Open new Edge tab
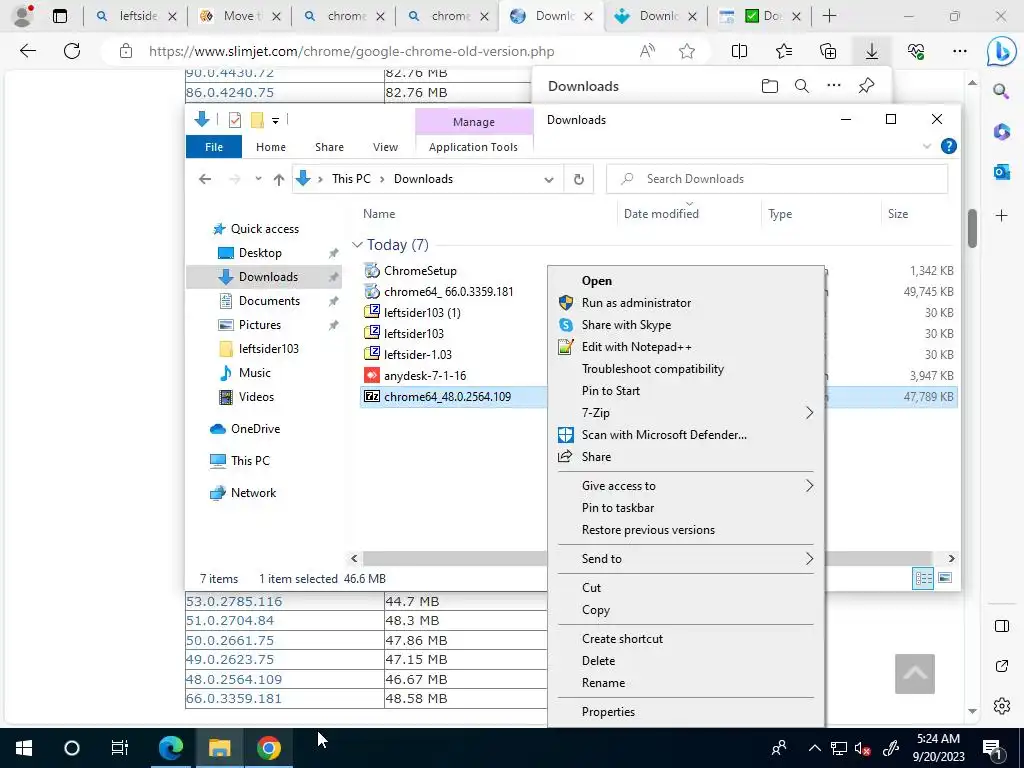 (829, 16)
